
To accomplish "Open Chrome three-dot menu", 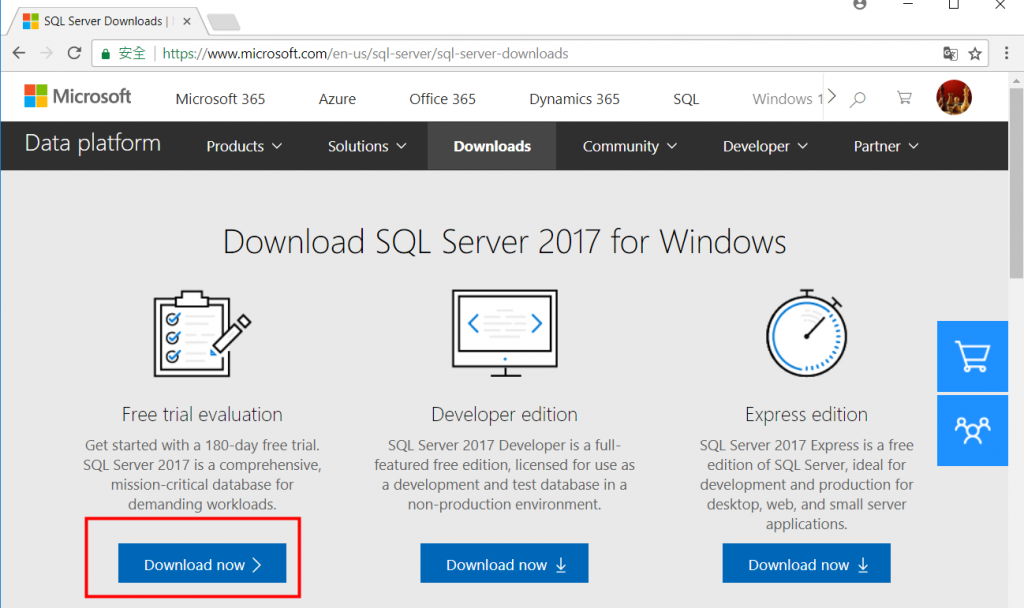I will pos(1006,53).
